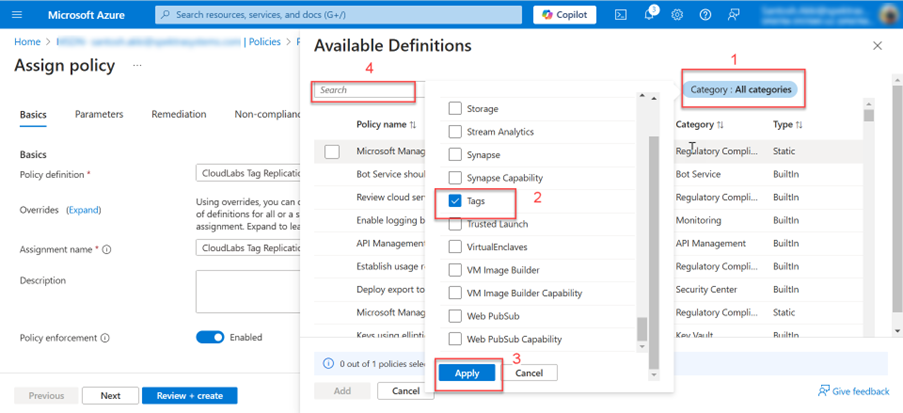Check the VM Image Builder Capability checkbox
This screenshot has width=903, height=413.
tap(455, 293)
